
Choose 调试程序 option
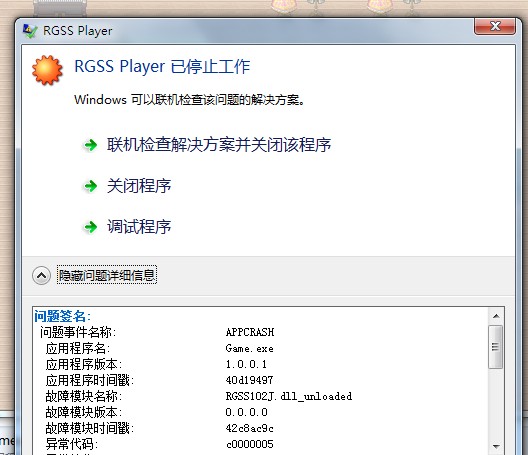pos(139,226)
